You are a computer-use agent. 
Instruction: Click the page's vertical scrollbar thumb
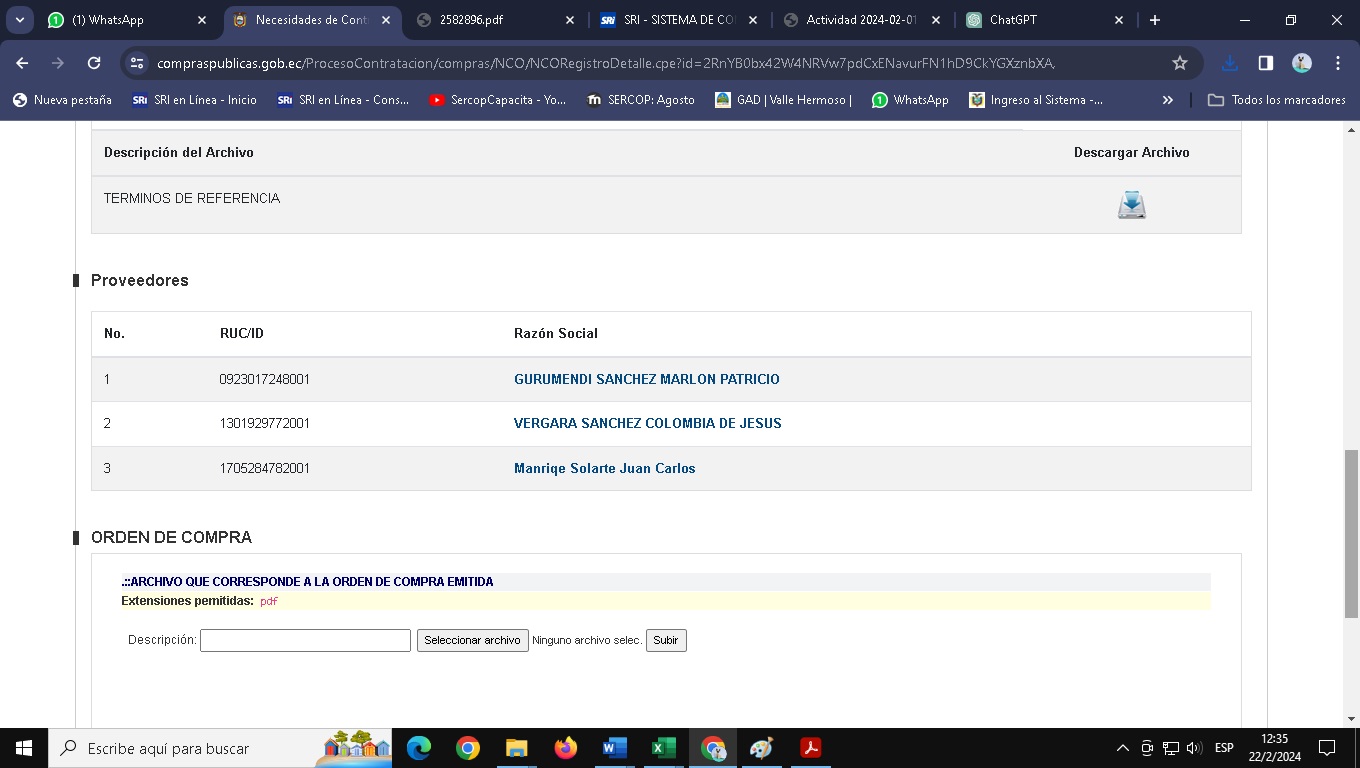(x=1351, y=533)
